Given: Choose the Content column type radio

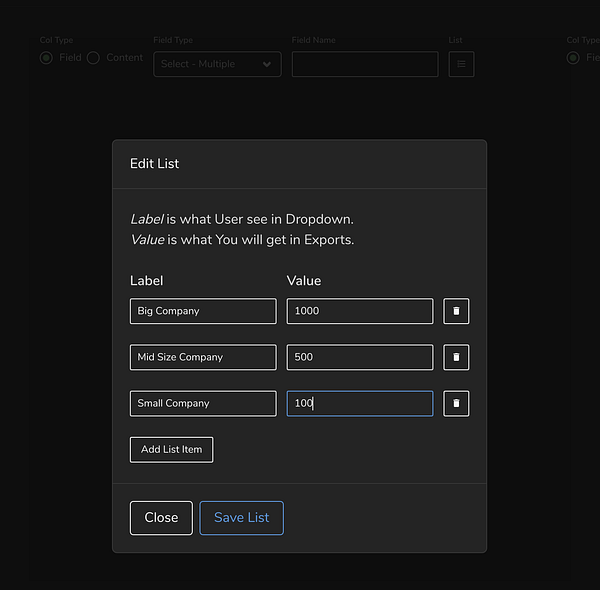Looking at the screenshot, I should (94, 58).
